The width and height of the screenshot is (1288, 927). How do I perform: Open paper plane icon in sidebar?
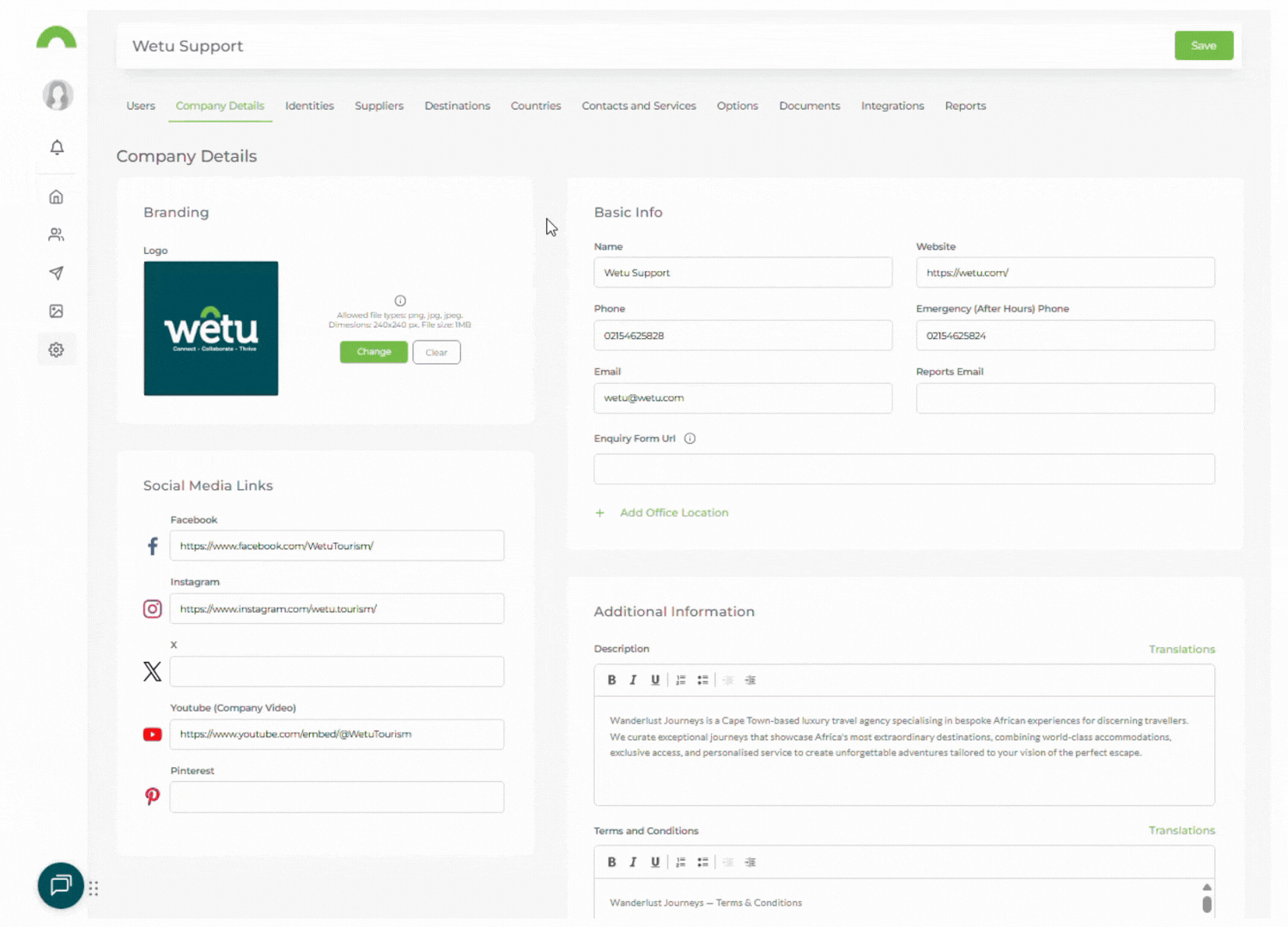pos(57,273)
